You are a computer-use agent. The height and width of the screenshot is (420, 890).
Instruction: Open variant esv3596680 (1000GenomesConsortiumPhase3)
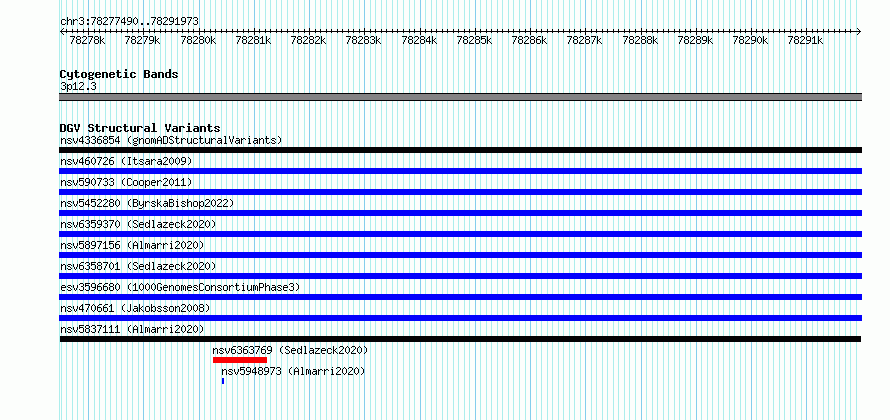[180, 287]
